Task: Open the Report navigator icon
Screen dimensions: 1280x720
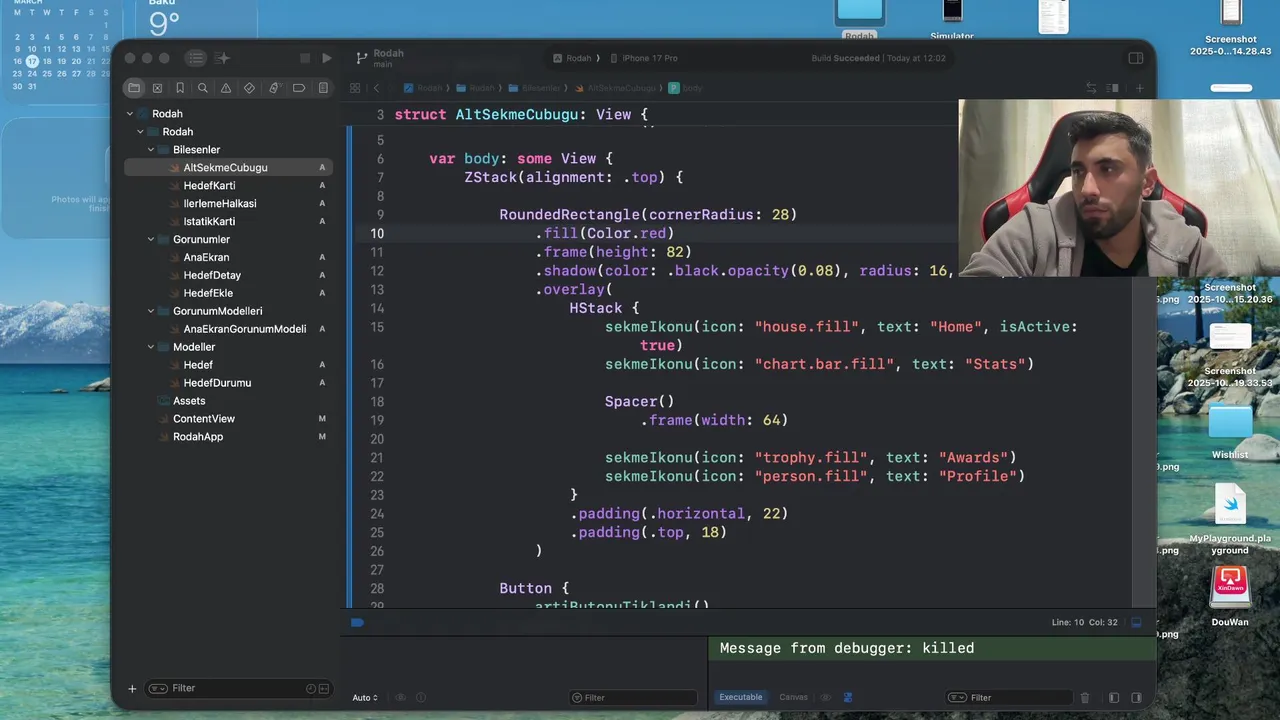Action: 323,88
